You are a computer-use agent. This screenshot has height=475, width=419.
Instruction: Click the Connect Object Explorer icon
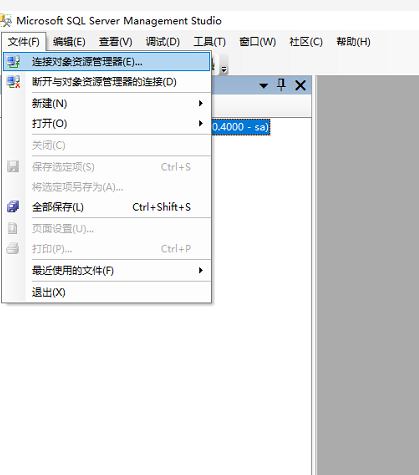13,62
